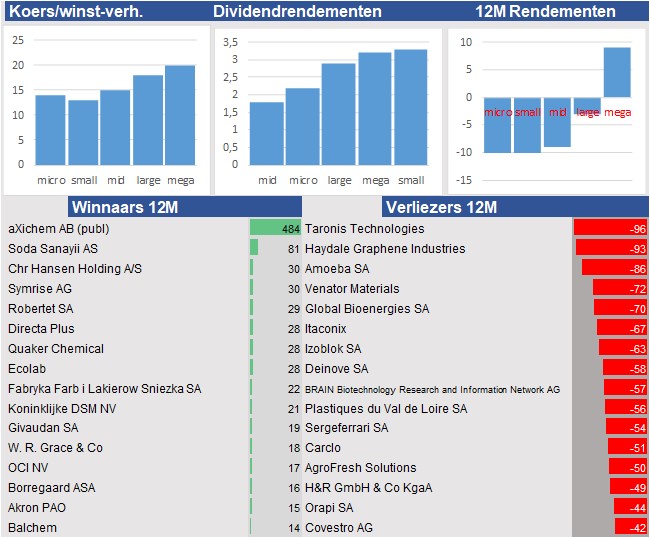The width and height of the screenshot is (650, 538).
Task: Click the red -50 bar
Action: click(x=628, y=466)
